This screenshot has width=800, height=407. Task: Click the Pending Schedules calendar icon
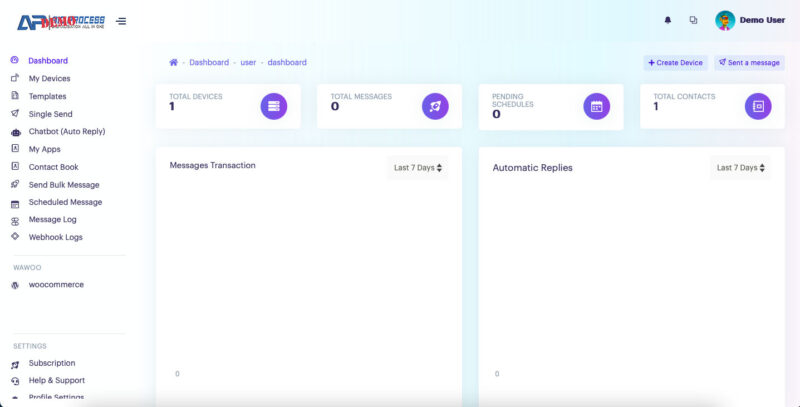pos(596,106)
